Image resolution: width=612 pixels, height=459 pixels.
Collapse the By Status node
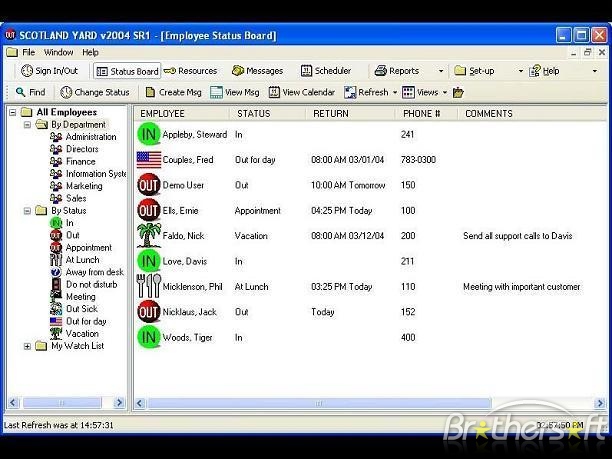tap(27, 211)
